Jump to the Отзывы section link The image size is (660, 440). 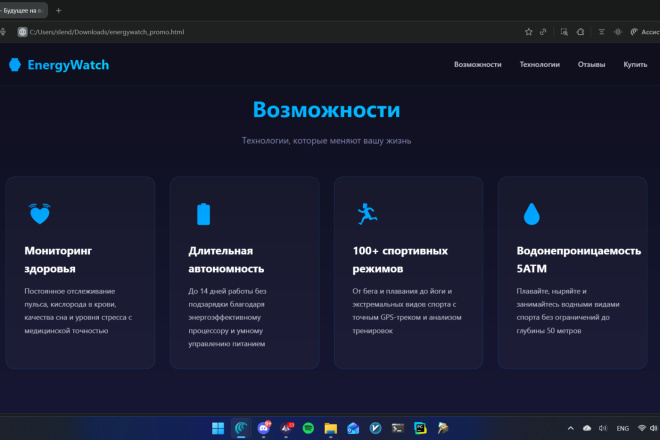(x=591, y=64)
